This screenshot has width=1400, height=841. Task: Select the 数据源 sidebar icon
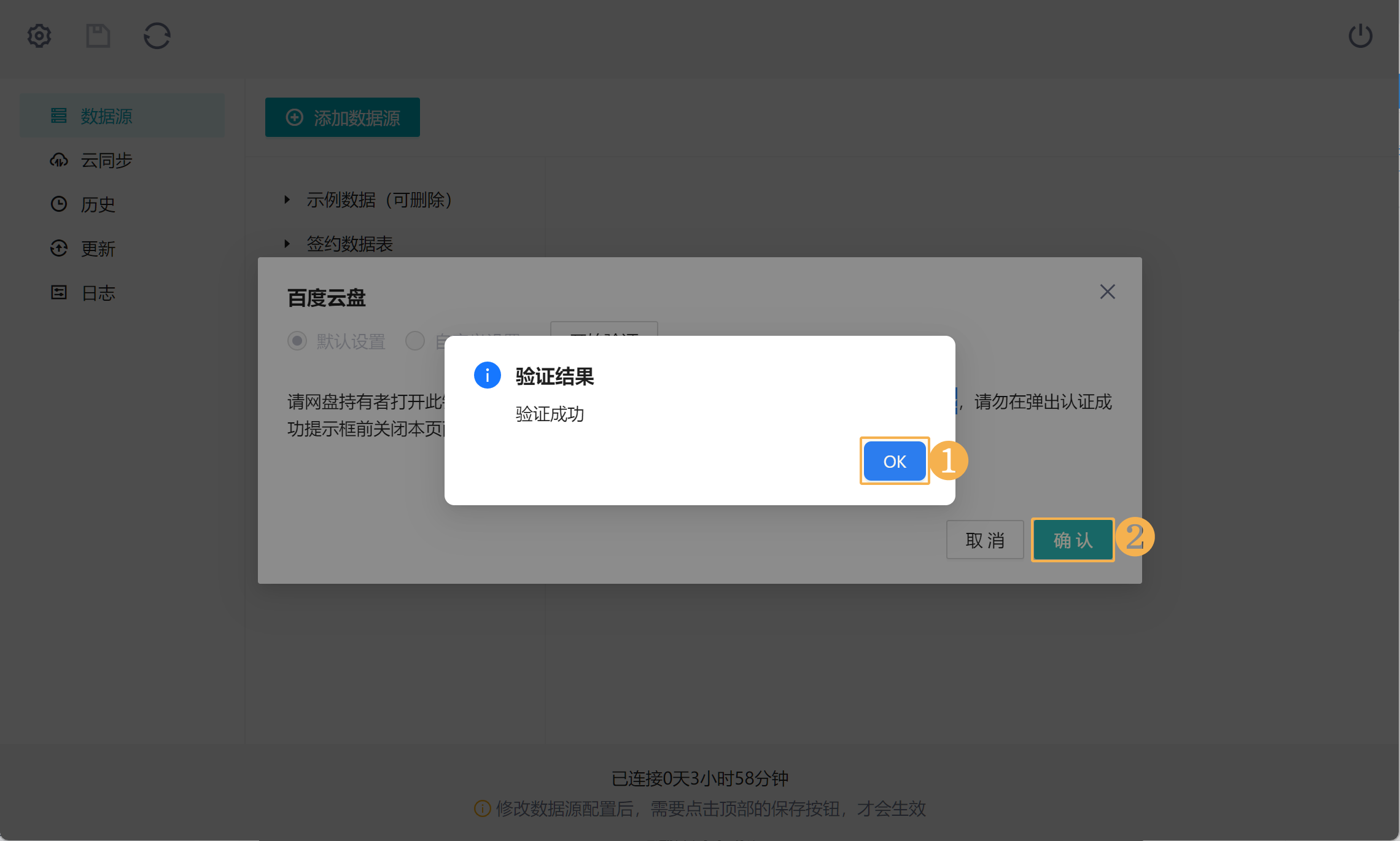[59, 115]
